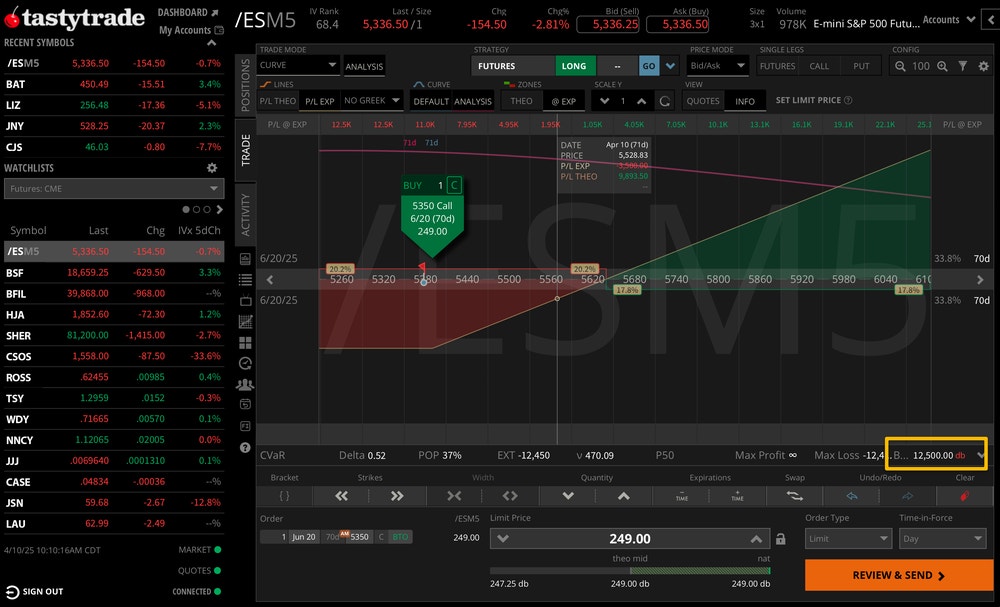The height and width of the screenshot is (607, 1000).
Task: Undo the last order change
Action: (851, 496)
